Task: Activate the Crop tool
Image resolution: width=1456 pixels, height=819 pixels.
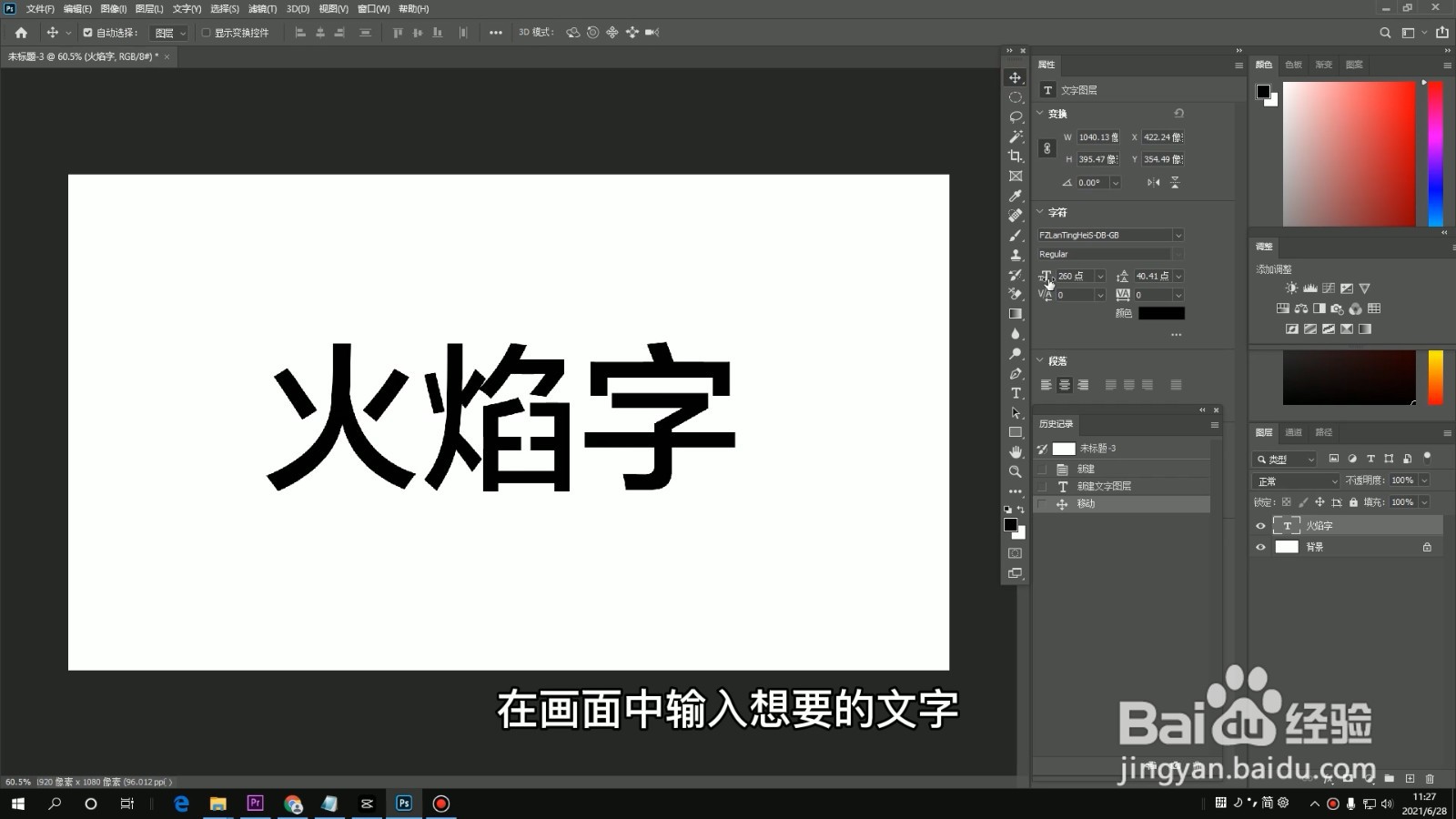Action: pyautogui.click(x=1015, y=156)
